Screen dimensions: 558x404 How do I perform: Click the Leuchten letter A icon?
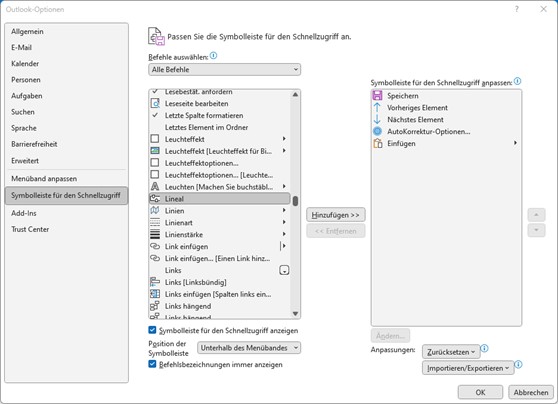[x=155, y=187]
